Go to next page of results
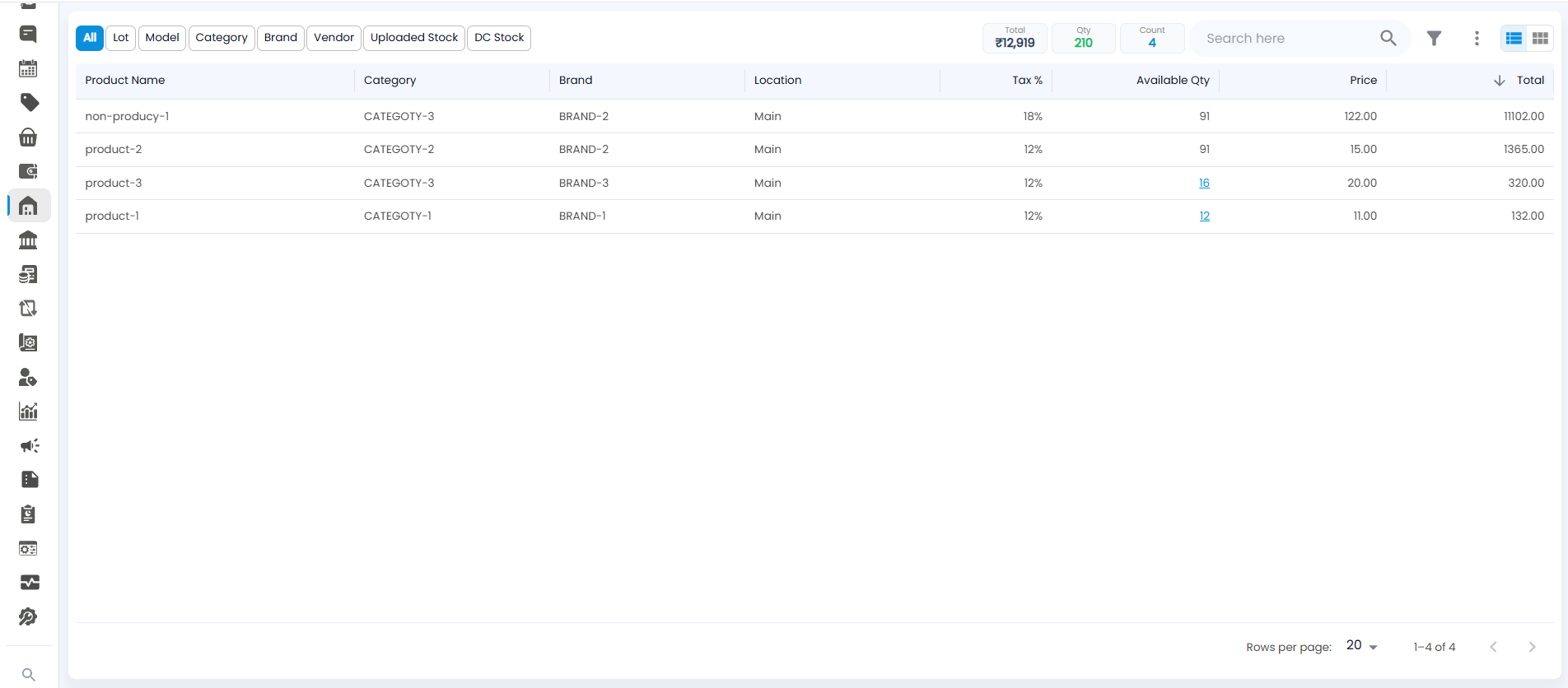The image size is (1568, 688). pyautogui.click(x=1532, y=647)
